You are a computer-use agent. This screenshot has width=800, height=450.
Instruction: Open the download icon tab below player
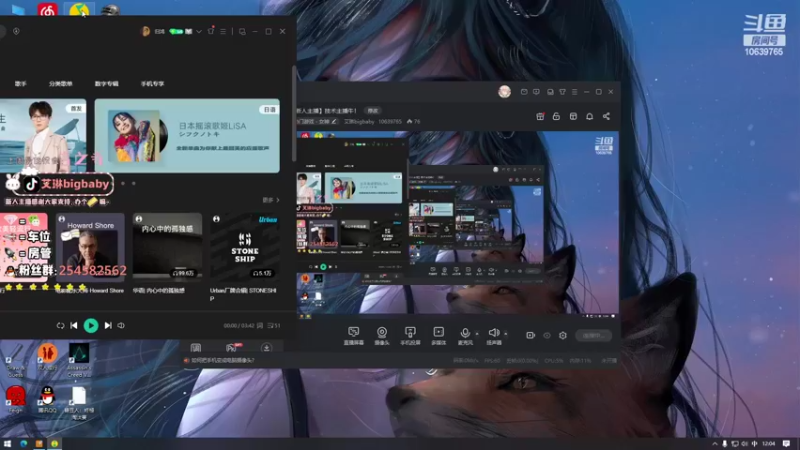266,348
